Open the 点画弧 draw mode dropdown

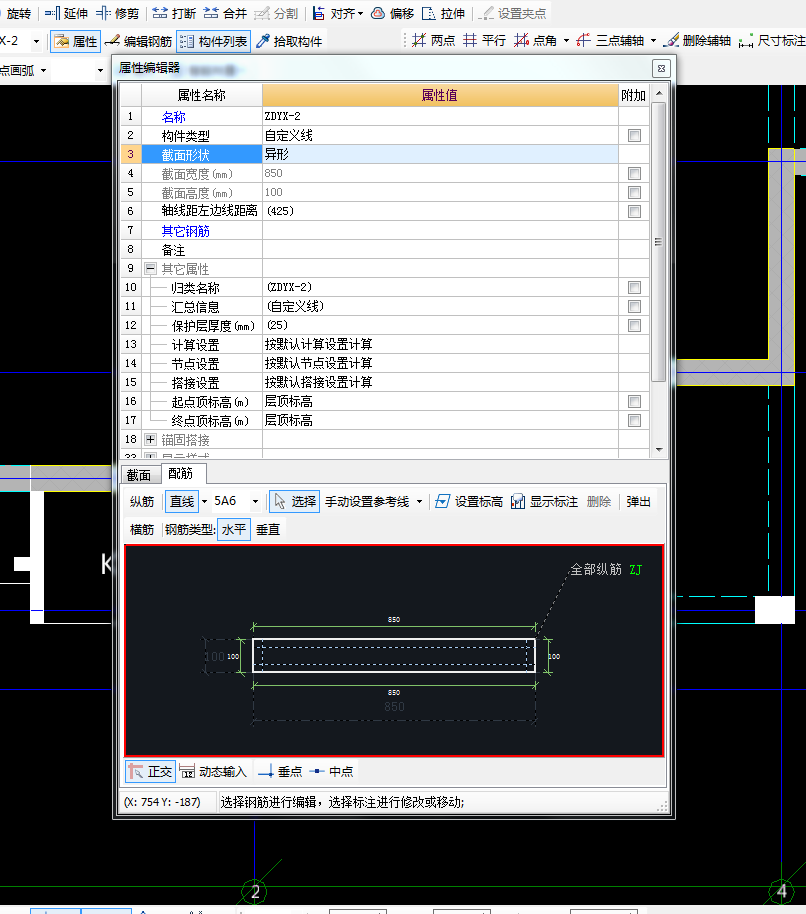coord(43,71)
